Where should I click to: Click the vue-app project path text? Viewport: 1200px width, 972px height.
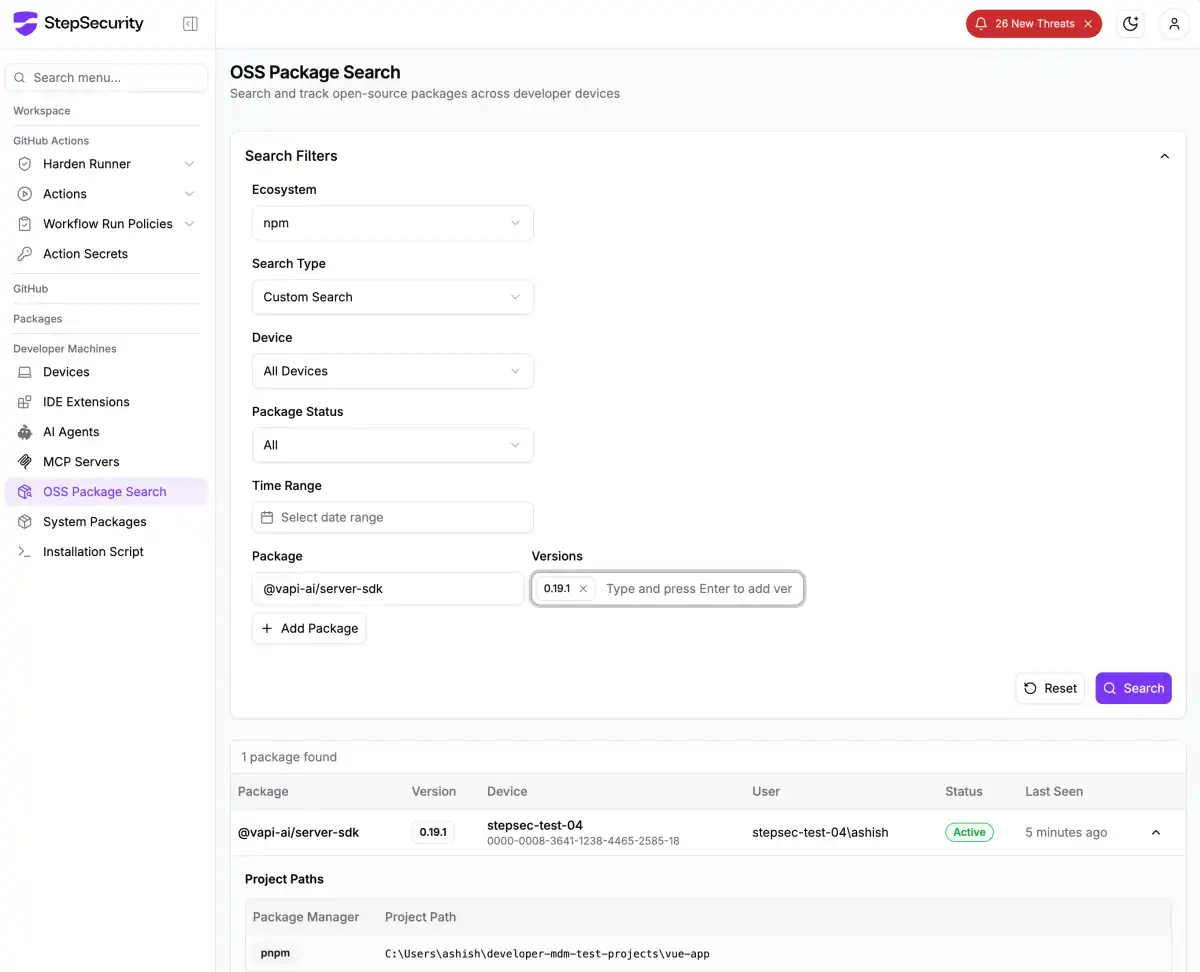click(547, 954)
